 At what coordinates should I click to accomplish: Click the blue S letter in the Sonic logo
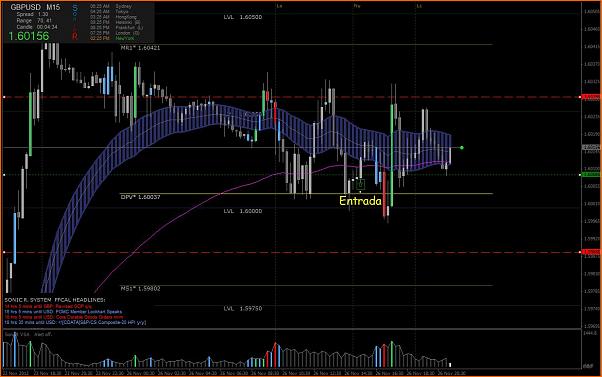pos(75,8)
